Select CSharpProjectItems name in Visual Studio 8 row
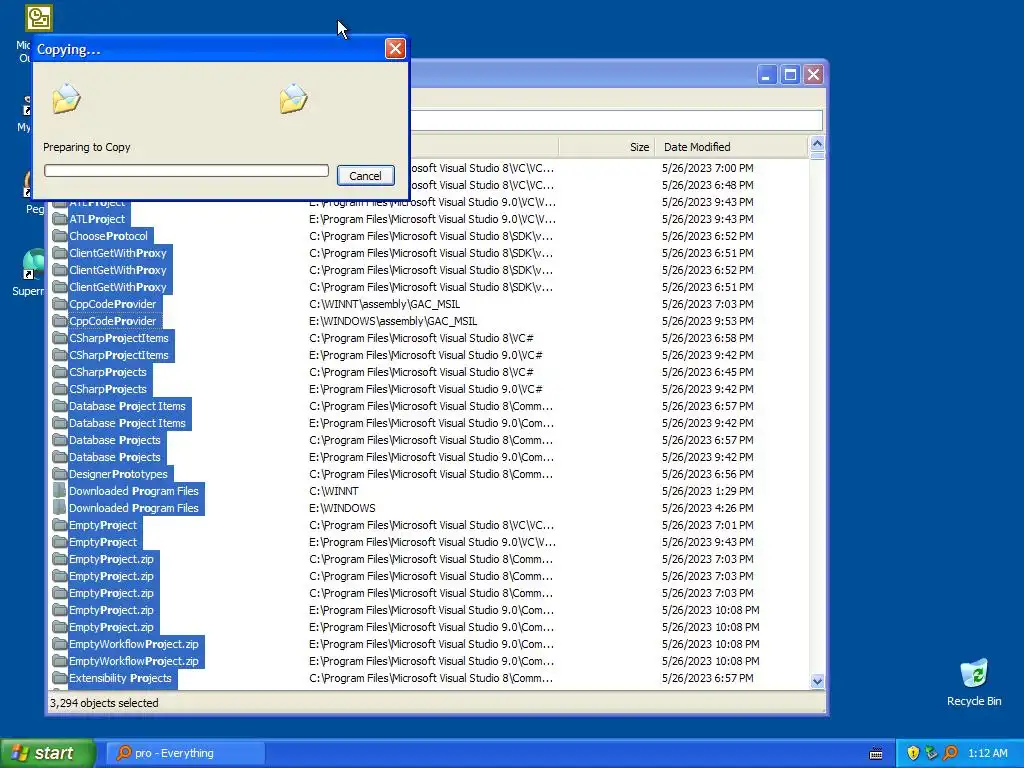 (x=119, y=338)
